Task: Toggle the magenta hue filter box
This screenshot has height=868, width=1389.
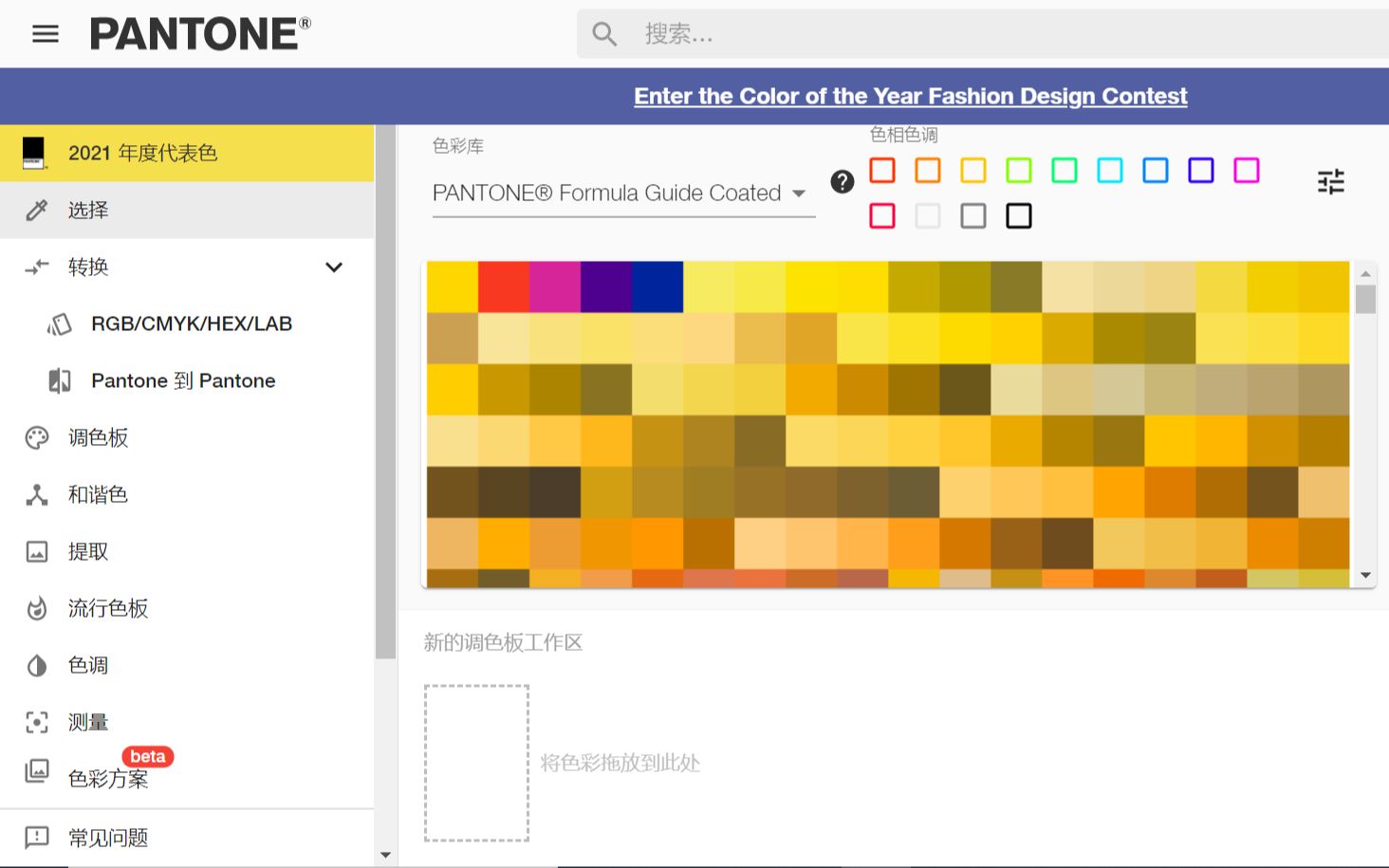Action: click(1247, 170)
